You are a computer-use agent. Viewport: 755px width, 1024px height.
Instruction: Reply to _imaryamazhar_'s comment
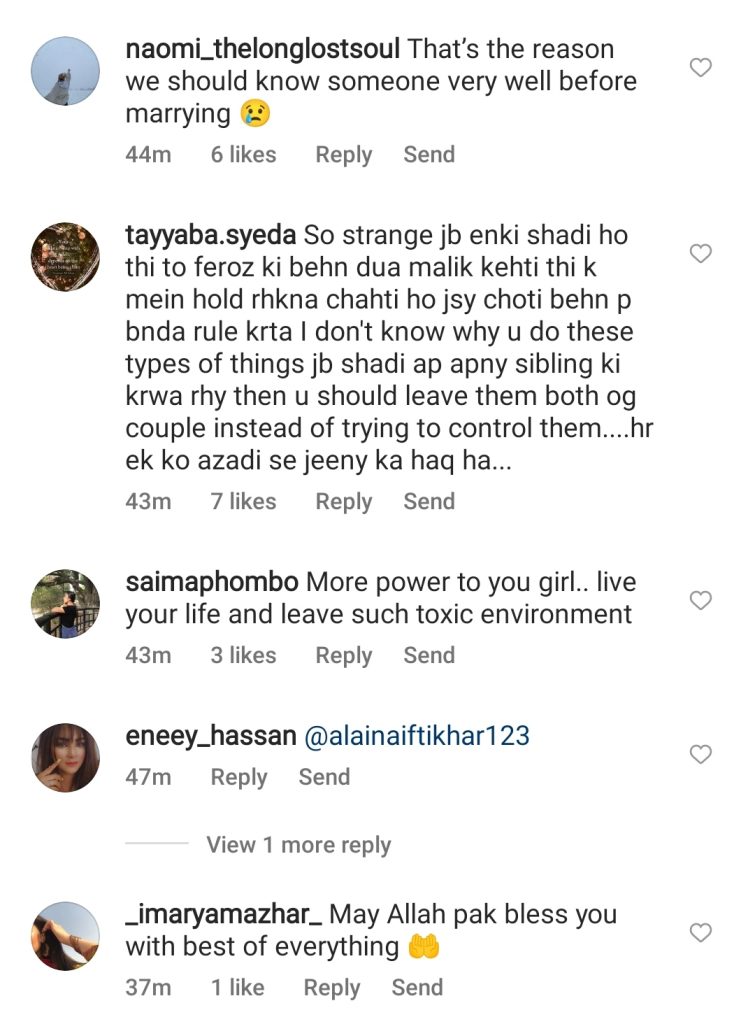332,987
